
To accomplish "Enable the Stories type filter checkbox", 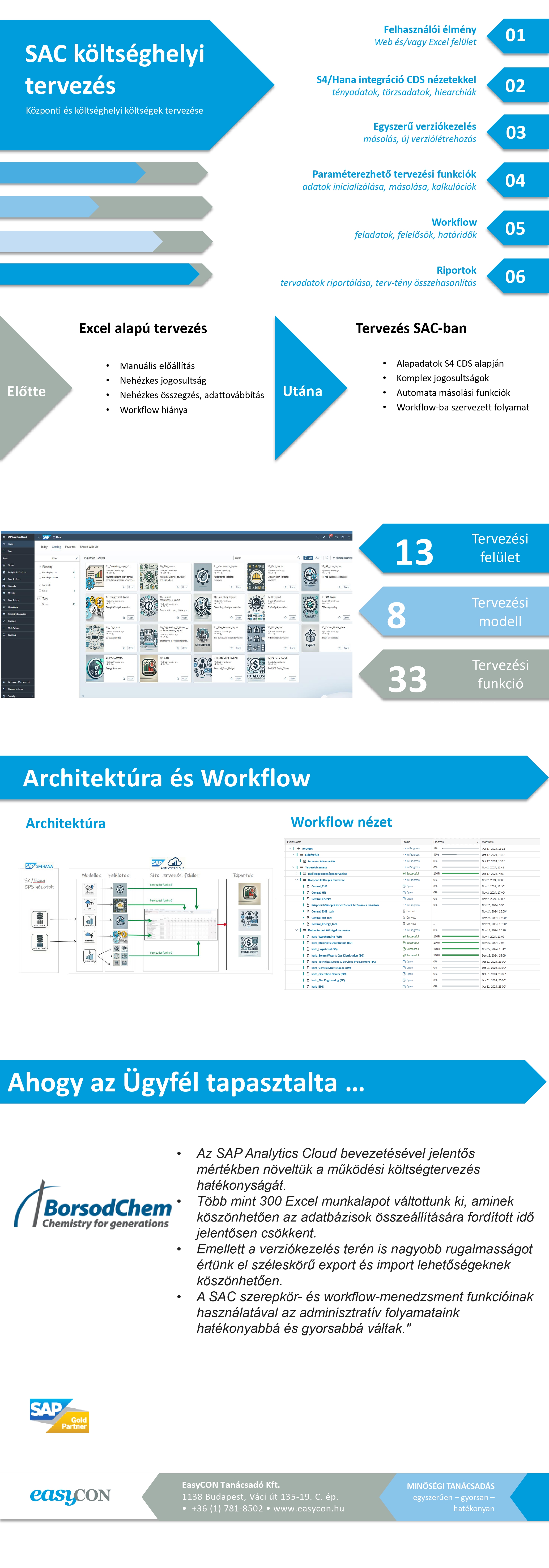I will [x=40, y=605].
